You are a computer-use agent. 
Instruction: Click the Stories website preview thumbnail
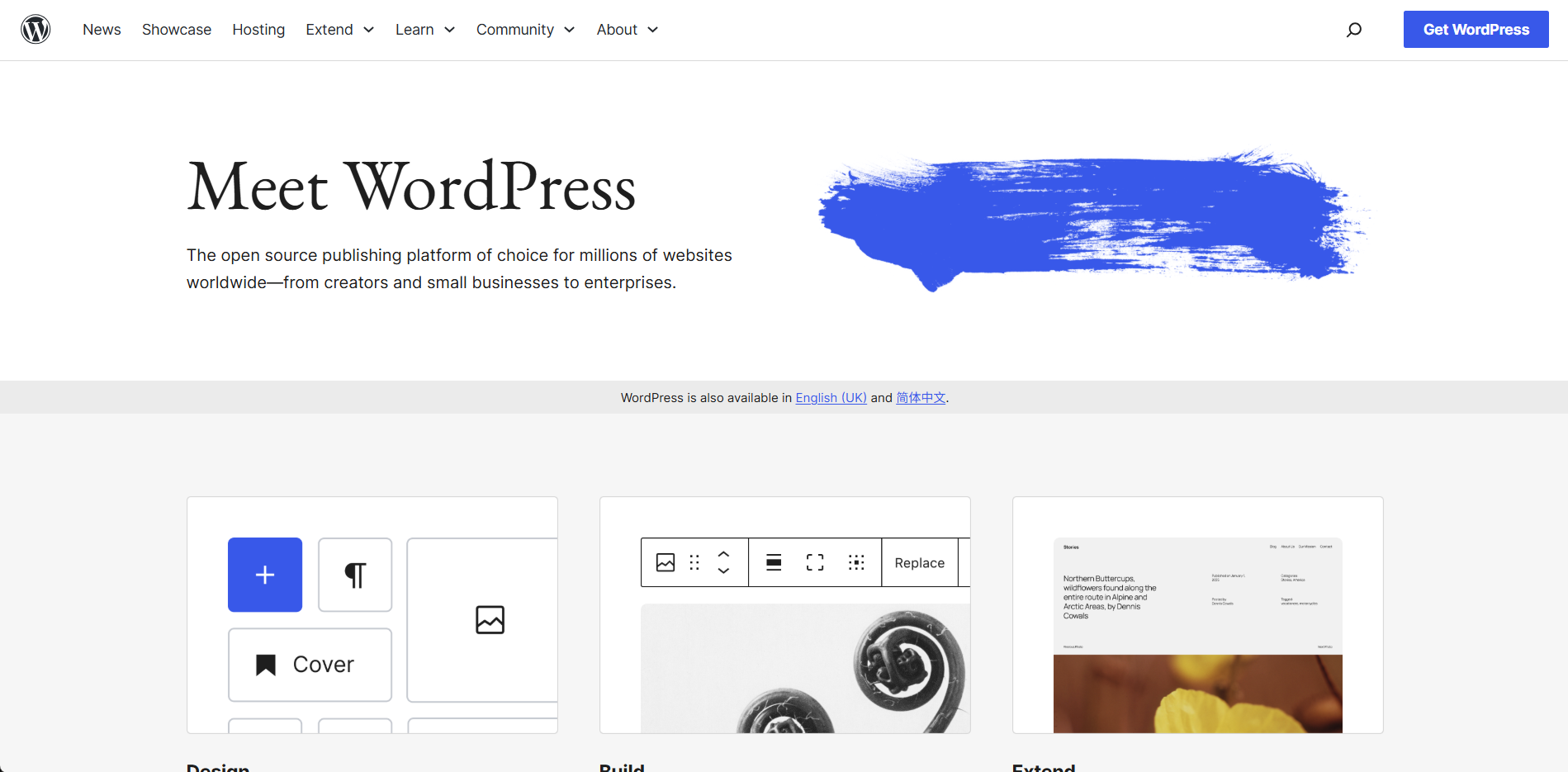(1197, 634)
